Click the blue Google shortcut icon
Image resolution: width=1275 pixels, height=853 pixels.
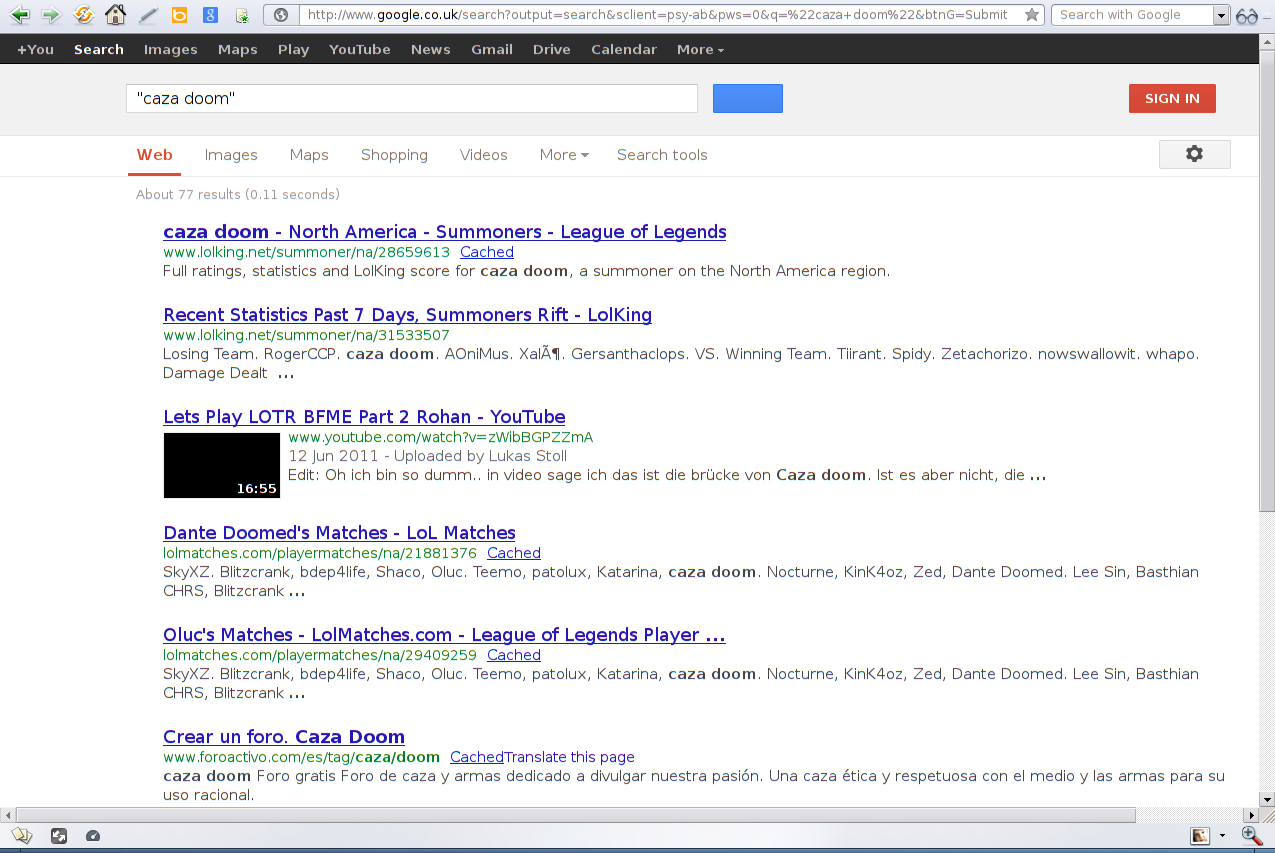click(210, 15)
